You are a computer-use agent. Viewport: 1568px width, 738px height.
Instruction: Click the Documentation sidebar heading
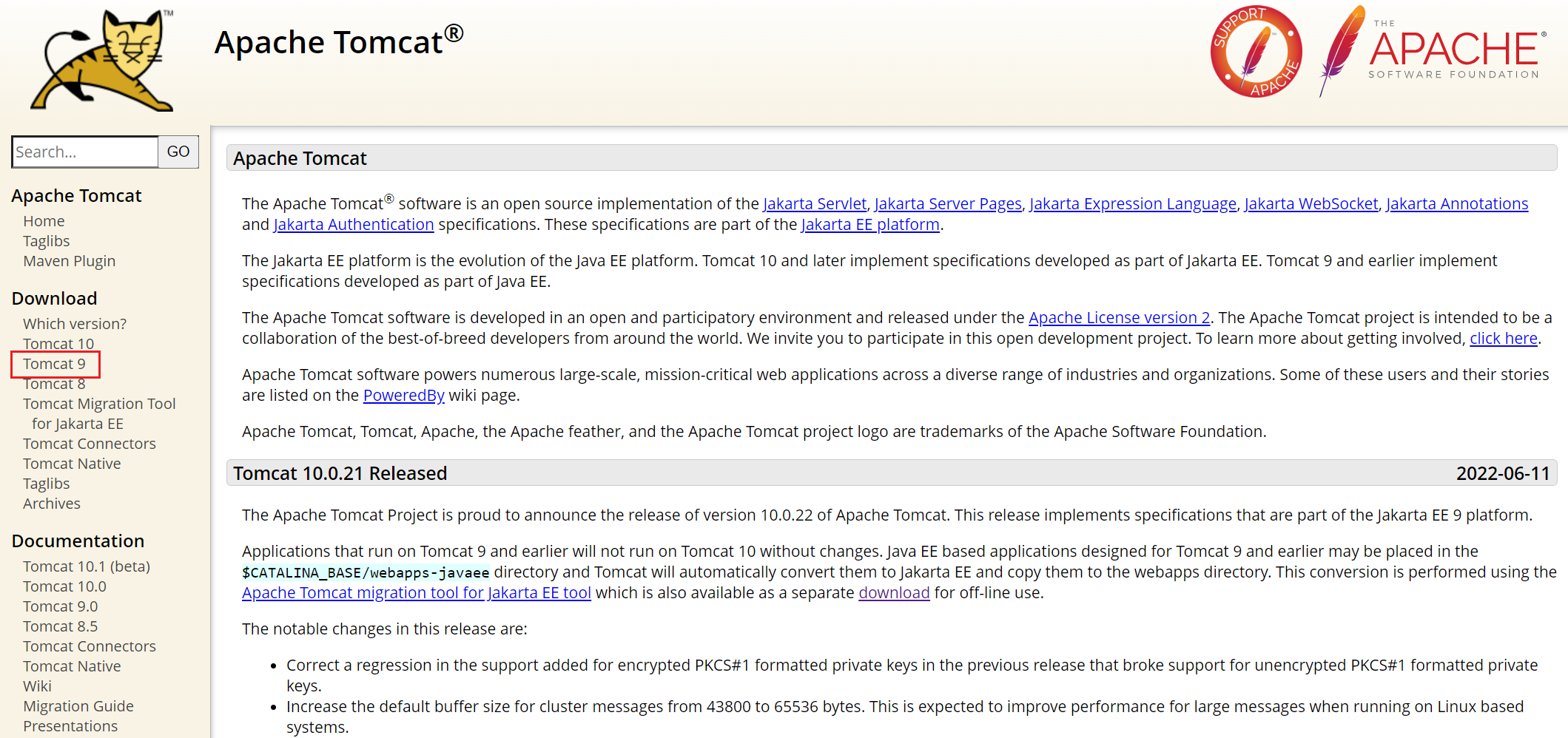(x=78, y=541)
